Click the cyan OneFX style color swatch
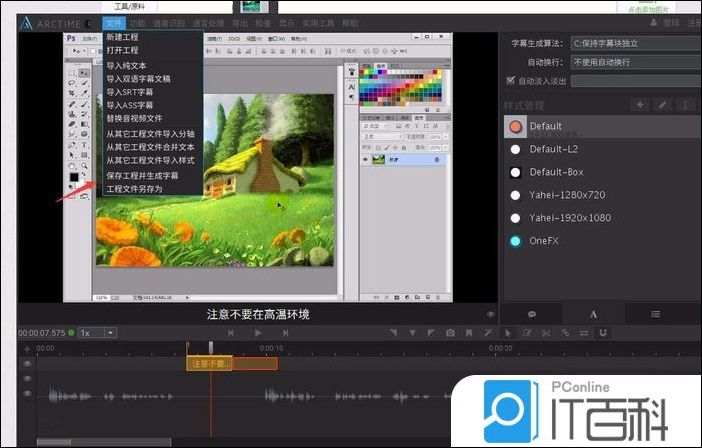Viewport: 702px width, 448px height. pos(515,241)
